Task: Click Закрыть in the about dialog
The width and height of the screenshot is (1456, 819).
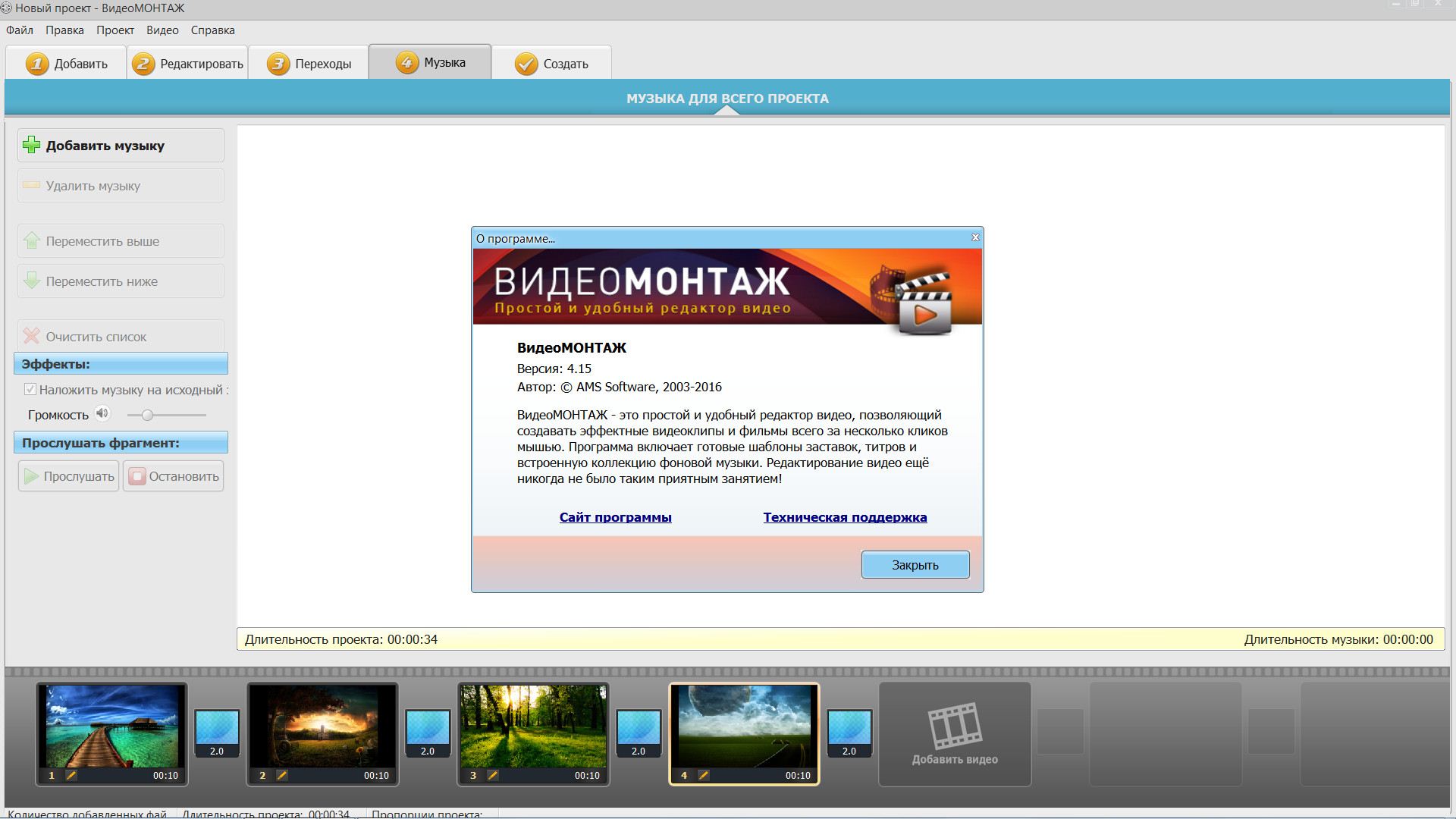Action: click(915, 565)
